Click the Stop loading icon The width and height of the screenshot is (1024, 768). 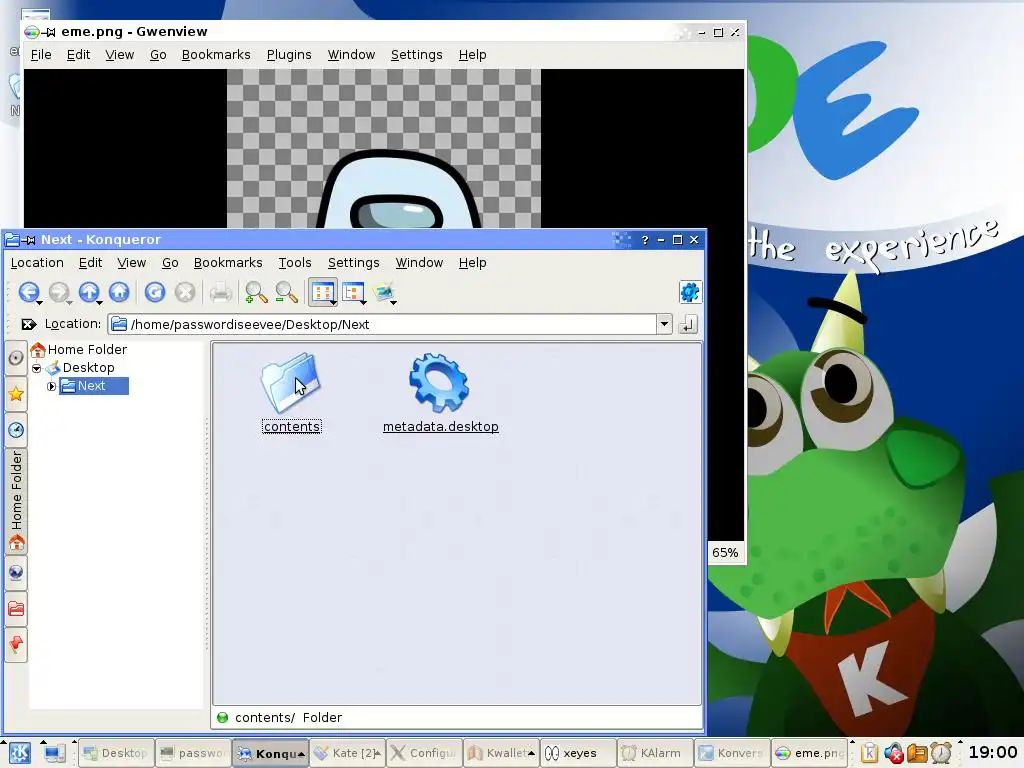click(x=185, y=292)
